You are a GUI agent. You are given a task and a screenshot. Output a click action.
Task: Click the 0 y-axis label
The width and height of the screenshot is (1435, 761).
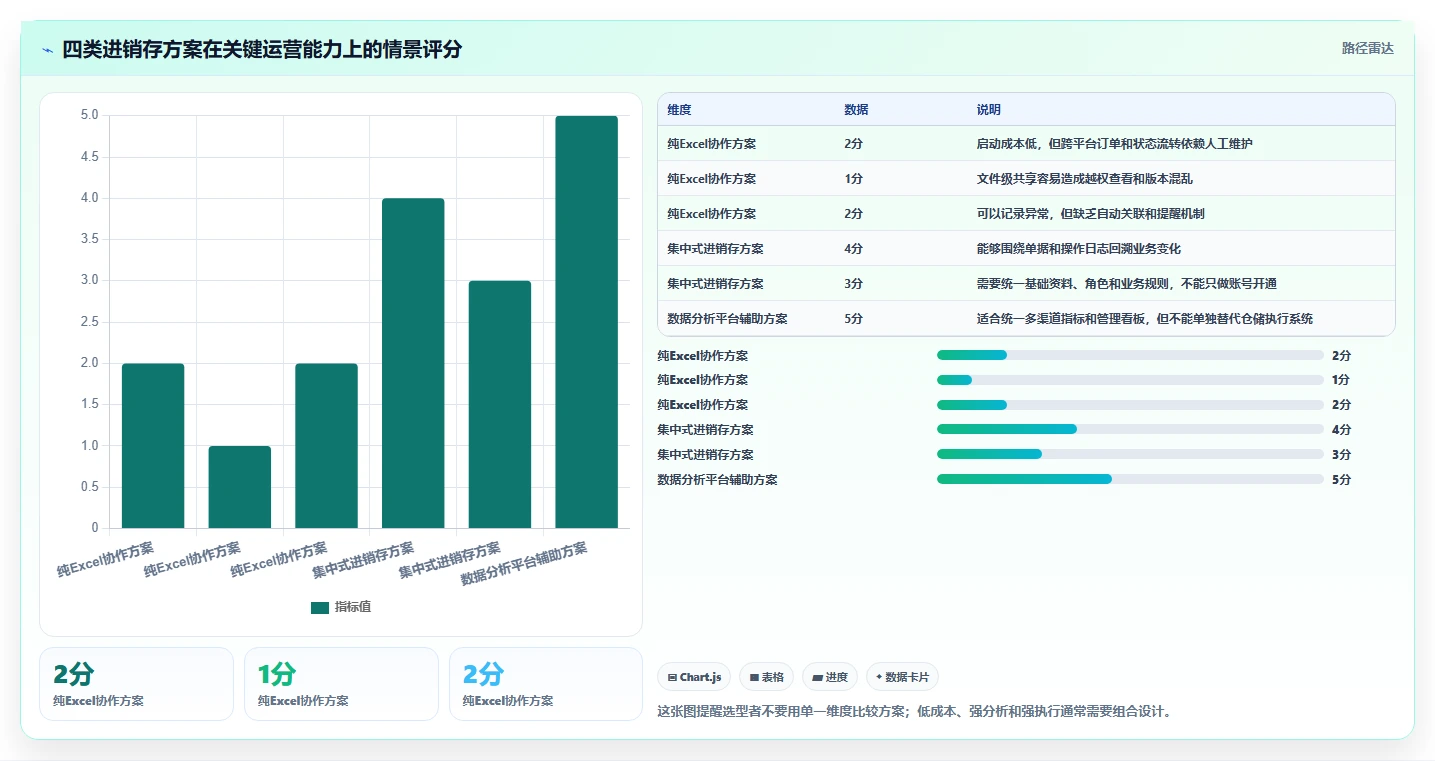click(x=95, y=528)
